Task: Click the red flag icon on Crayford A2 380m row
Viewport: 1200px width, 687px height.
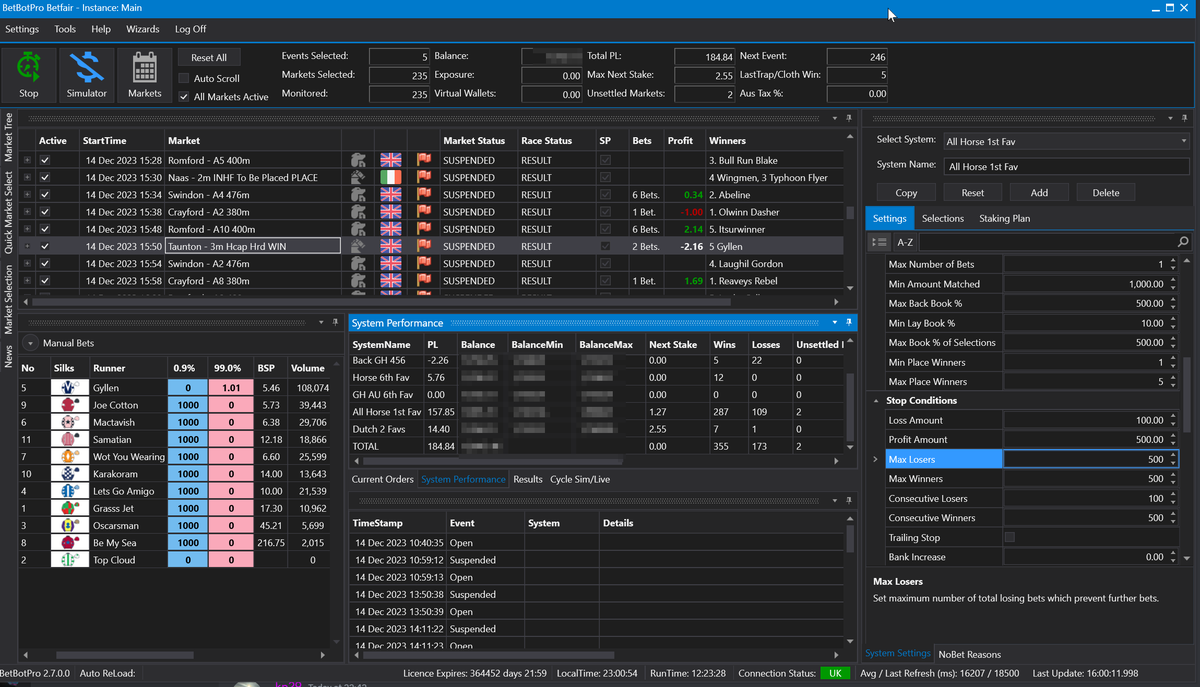Action: 424,212
